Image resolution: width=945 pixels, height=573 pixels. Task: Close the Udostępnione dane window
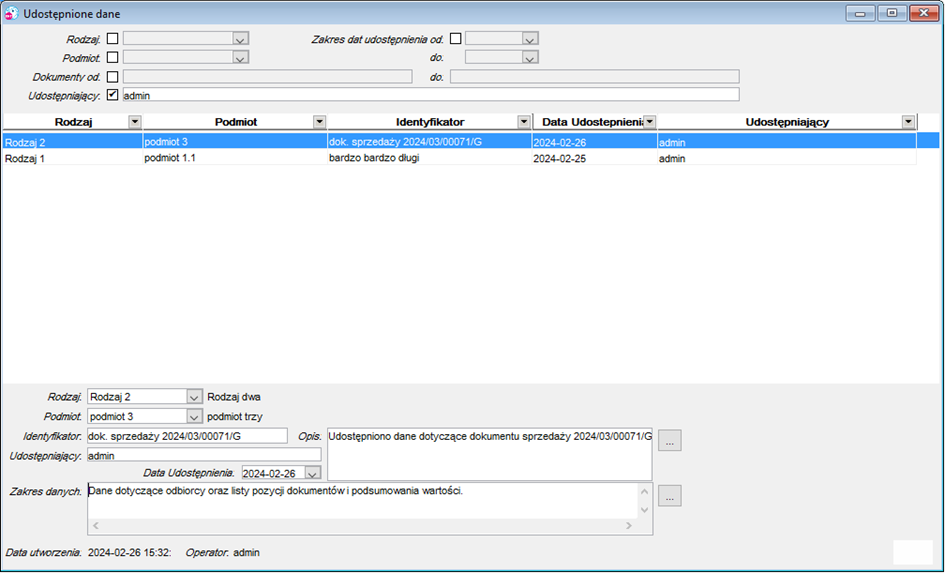(924, 13)
